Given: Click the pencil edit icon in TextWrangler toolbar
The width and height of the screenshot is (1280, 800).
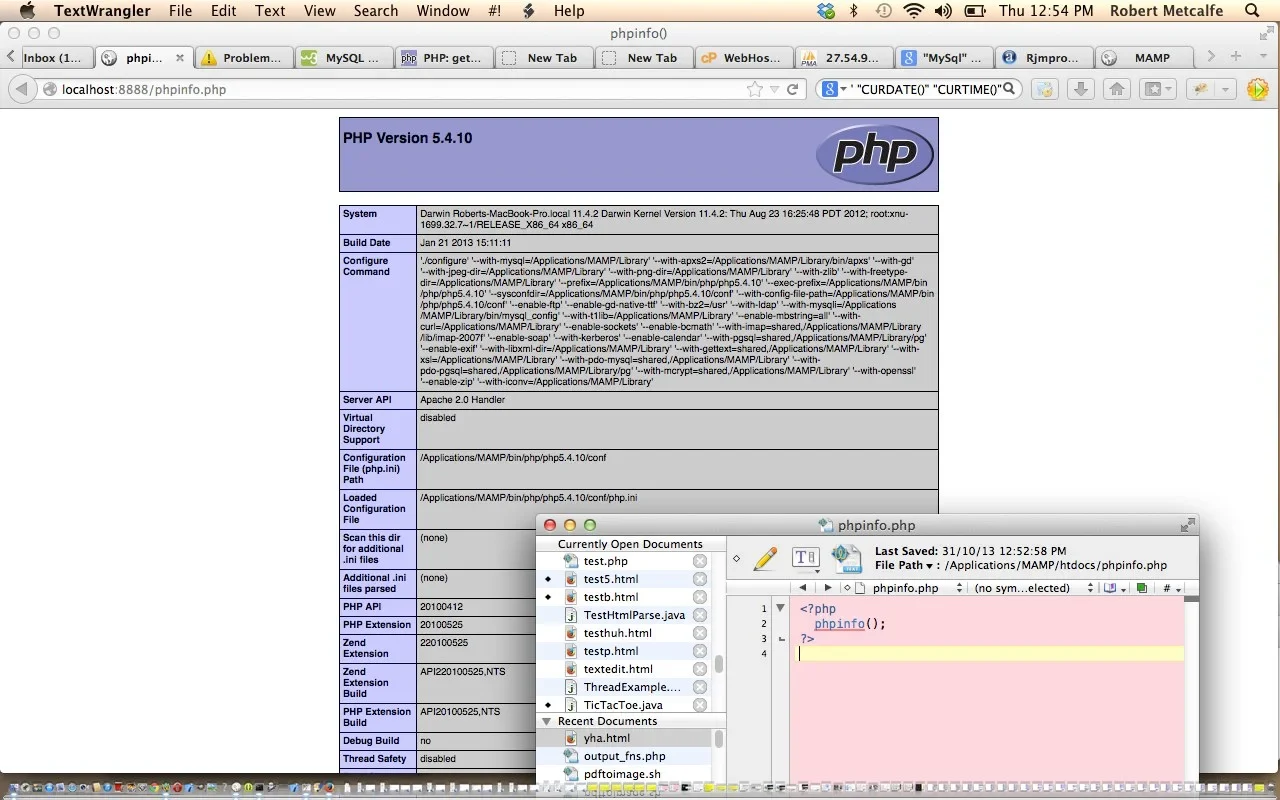Looking at the screenshot, I should 765,558.
